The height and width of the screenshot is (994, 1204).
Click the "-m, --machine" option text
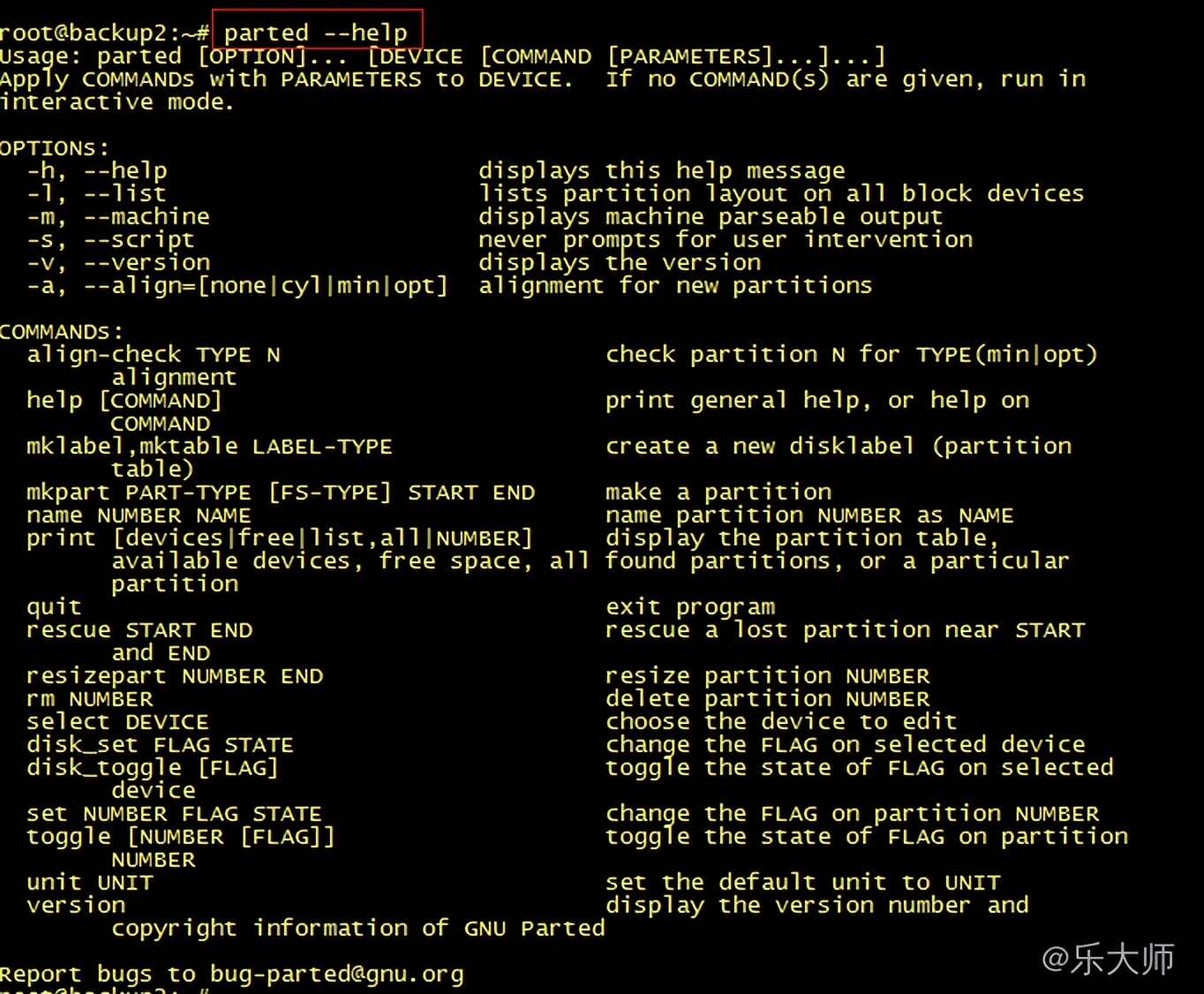pos(118,216)
